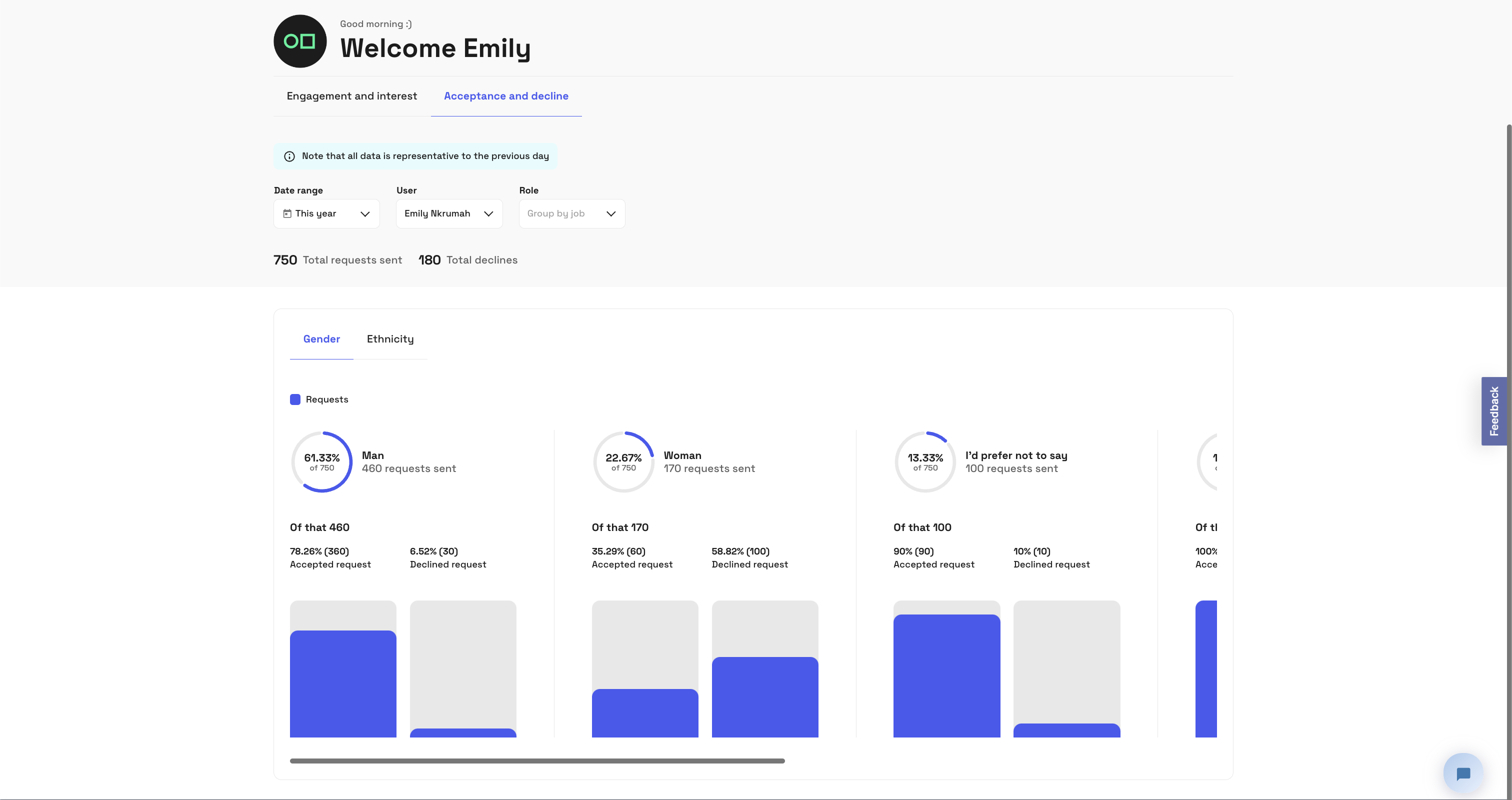Click the Requests legend color square
Viewport: 1512px width, 800px height.
(295, 399)
